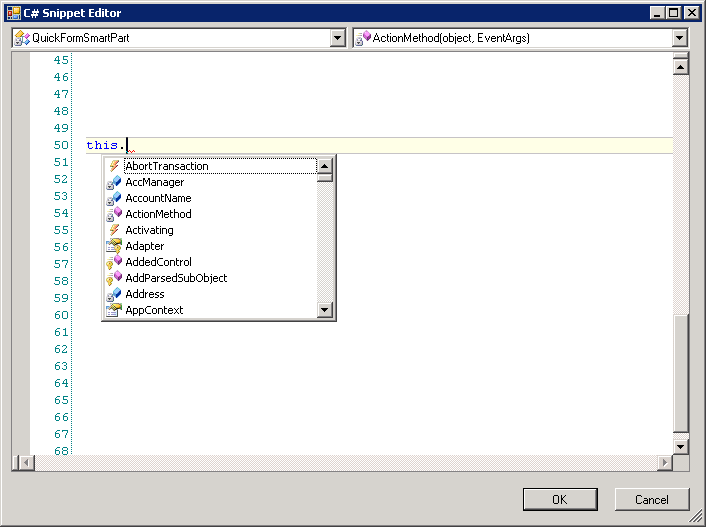Click the property icon next to Adapter
Image resolution: width=706 pixels, height=527 pixels.
pyautogui.click(x=114, y=246)
